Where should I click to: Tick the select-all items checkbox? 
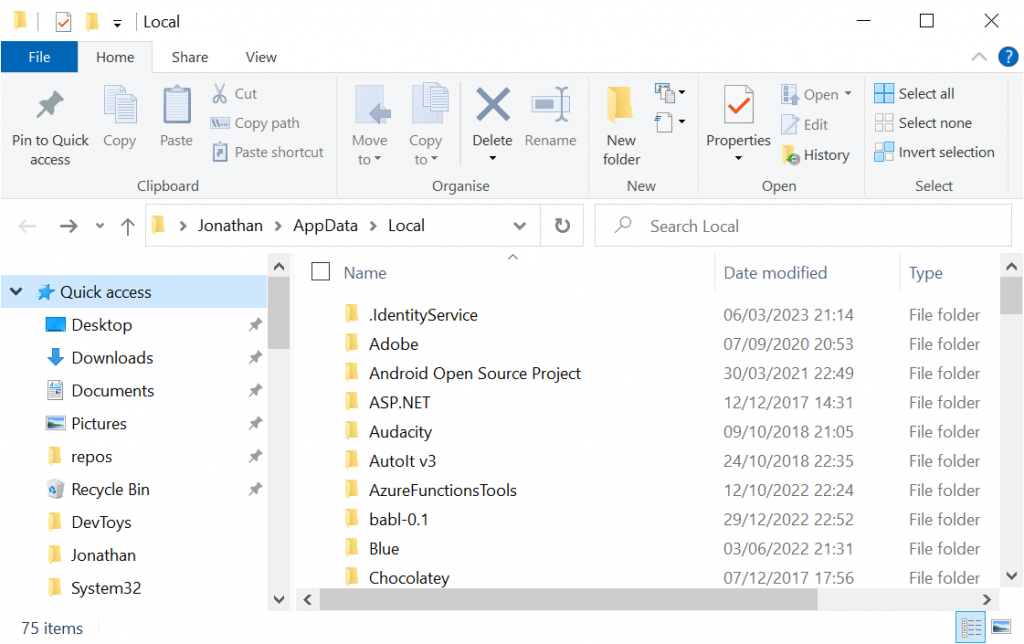(320, 271)
